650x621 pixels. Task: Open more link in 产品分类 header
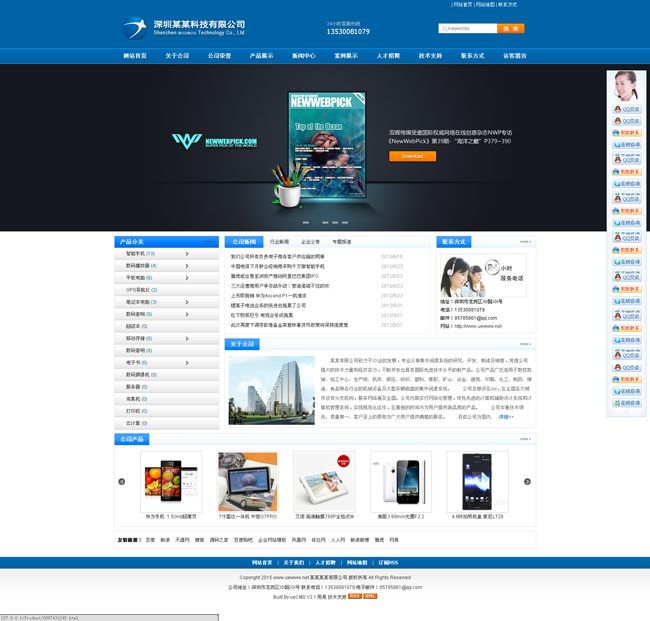[x=209, y=242]
